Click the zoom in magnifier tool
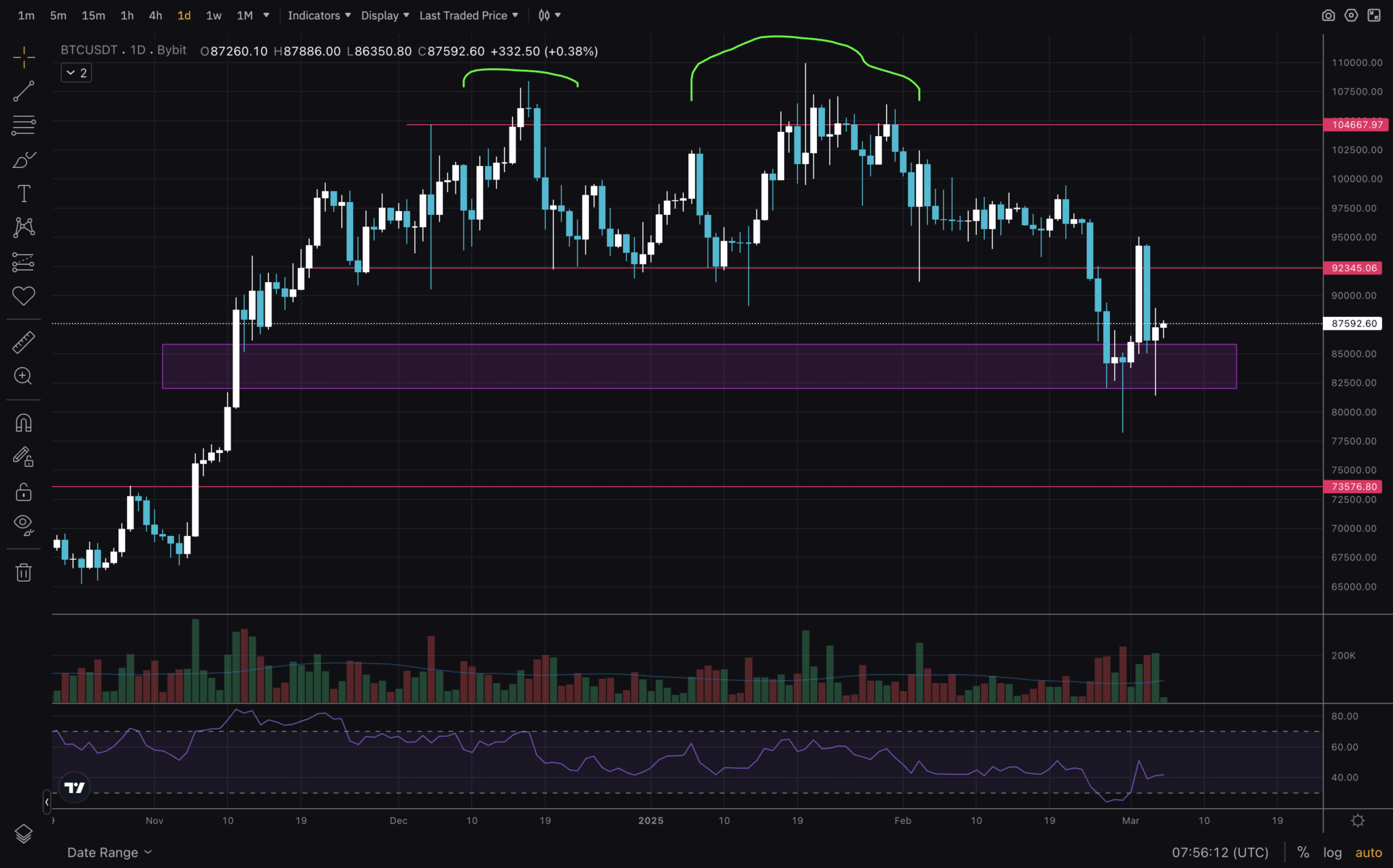 pos(24,376)
